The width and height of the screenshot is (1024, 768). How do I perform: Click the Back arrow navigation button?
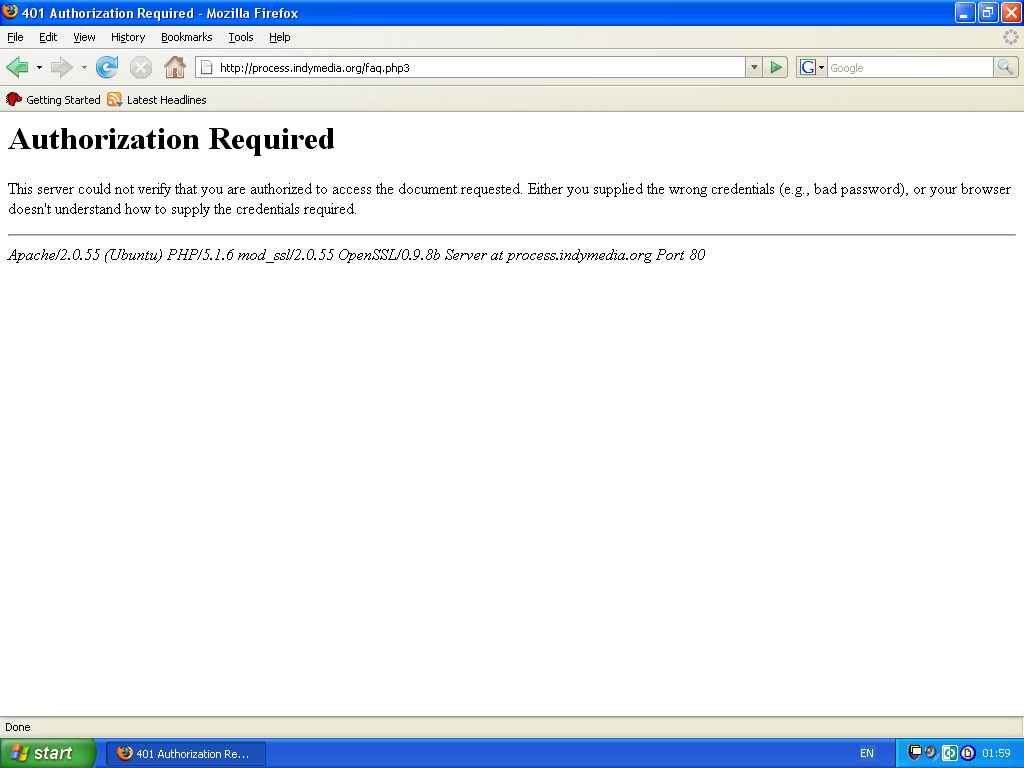tap(17, 67)
